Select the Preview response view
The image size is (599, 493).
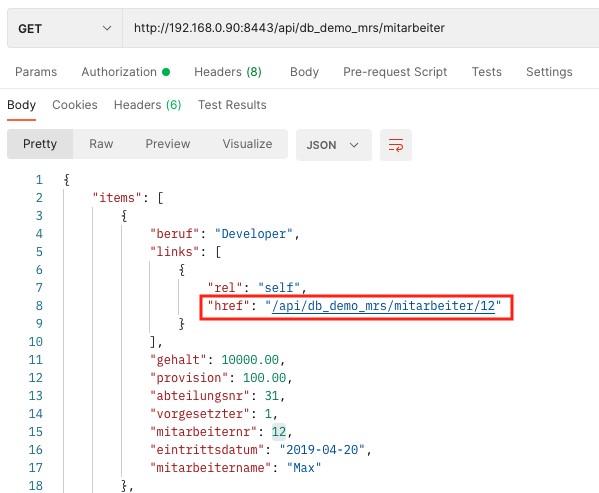pyautogui.click(x=168, y=144)
